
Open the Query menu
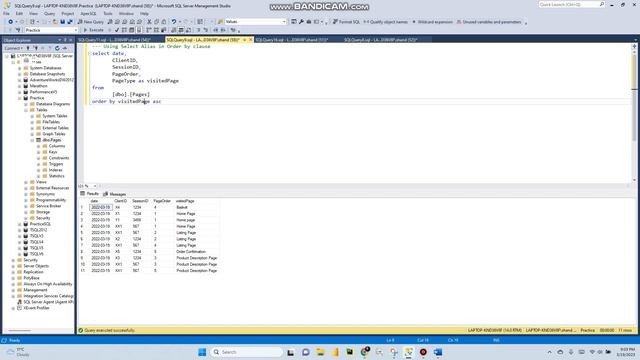[x=49, y=13]
